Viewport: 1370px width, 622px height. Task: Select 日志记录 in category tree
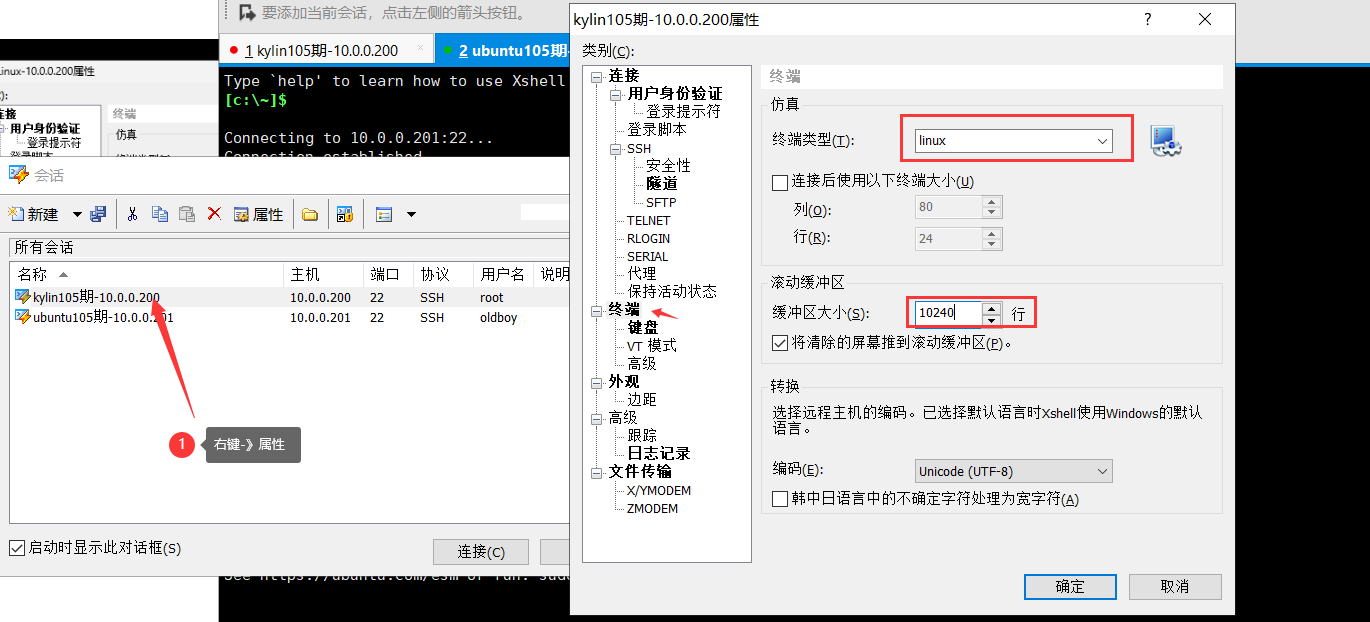(659, 454)
